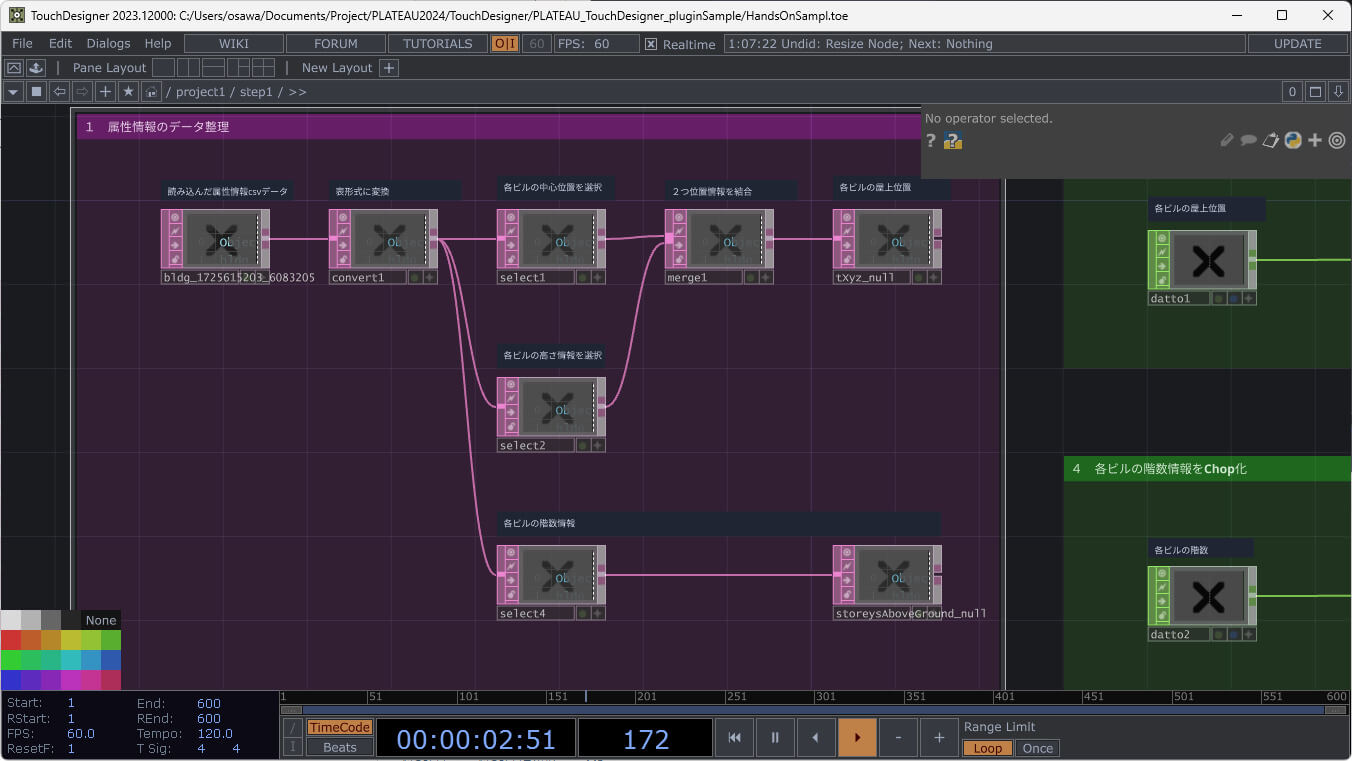Choose the top/bottom split pane layout
Viewport: 1352px width, 761px height.
213,68
